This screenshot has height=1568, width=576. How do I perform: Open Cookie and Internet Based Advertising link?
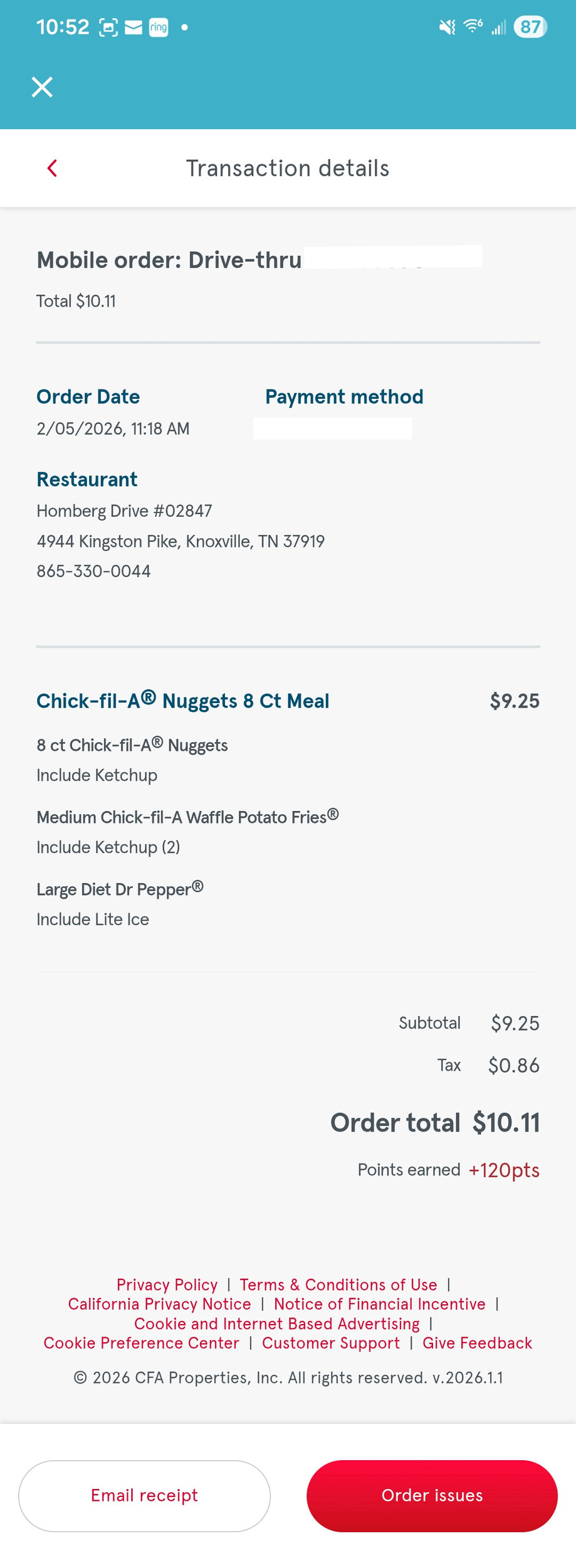[x=277, y=1324]
